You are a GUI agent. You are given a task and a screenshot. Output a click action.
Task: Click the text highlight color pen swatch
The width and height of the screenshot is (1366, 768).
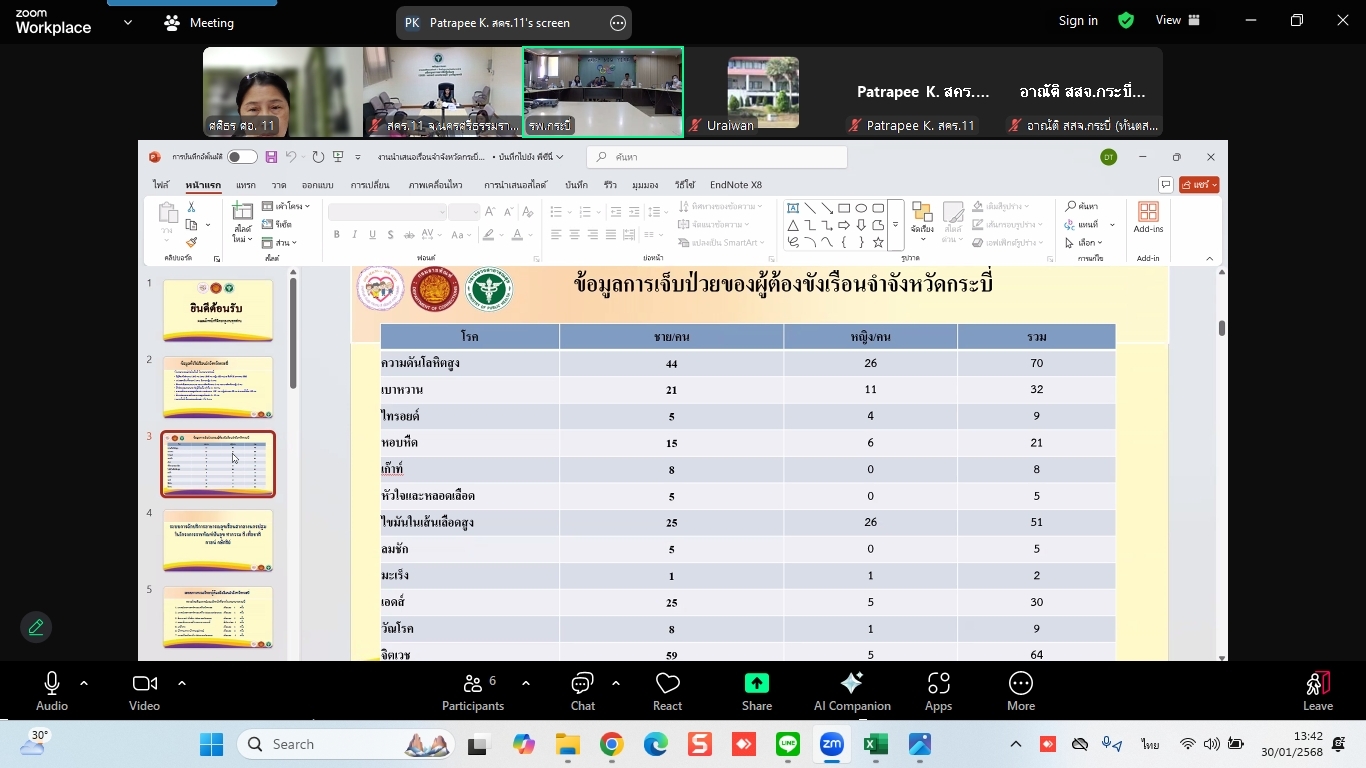coord(488,235)
